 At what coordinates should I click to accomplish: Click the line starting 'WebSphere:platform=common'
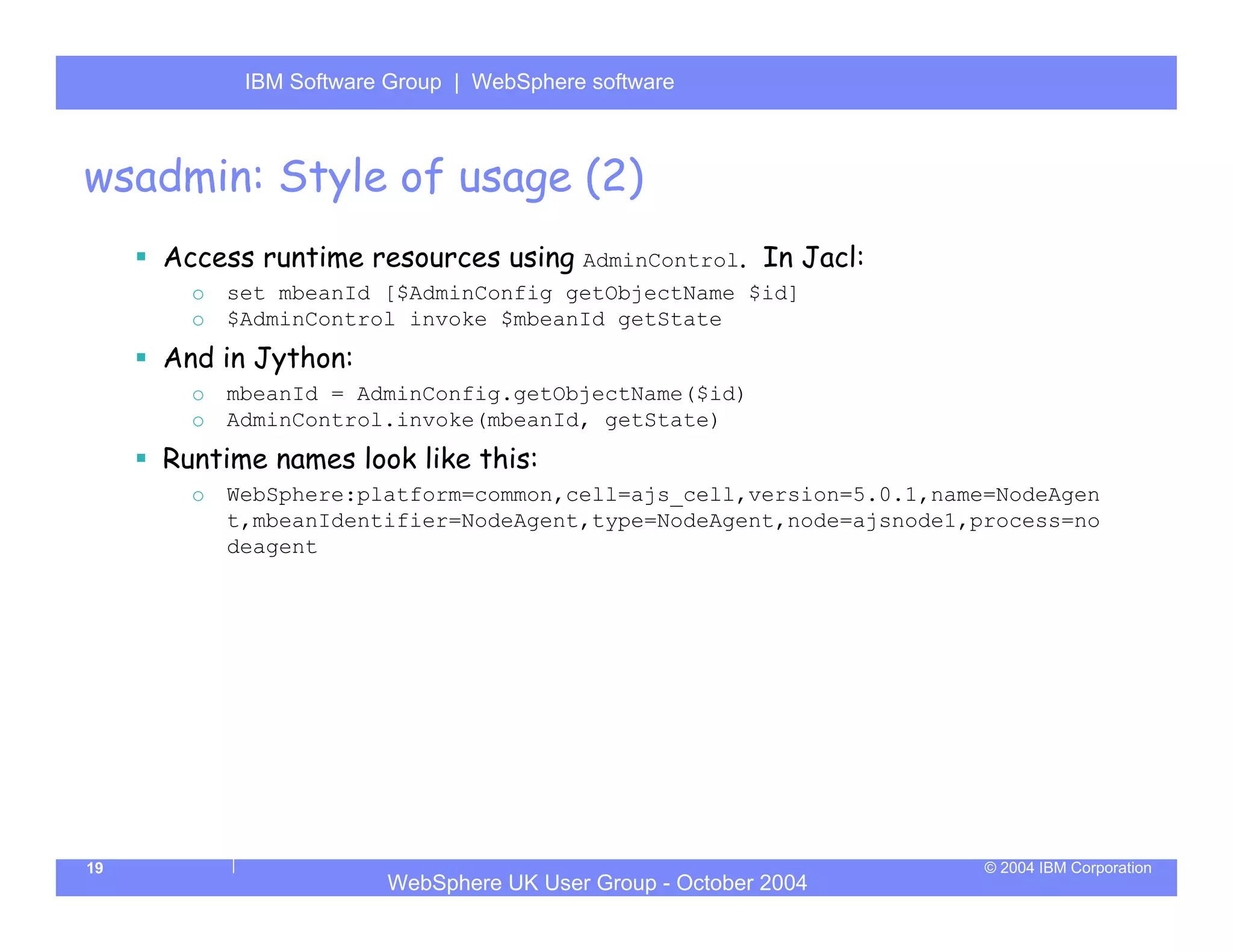coord(663,495)
